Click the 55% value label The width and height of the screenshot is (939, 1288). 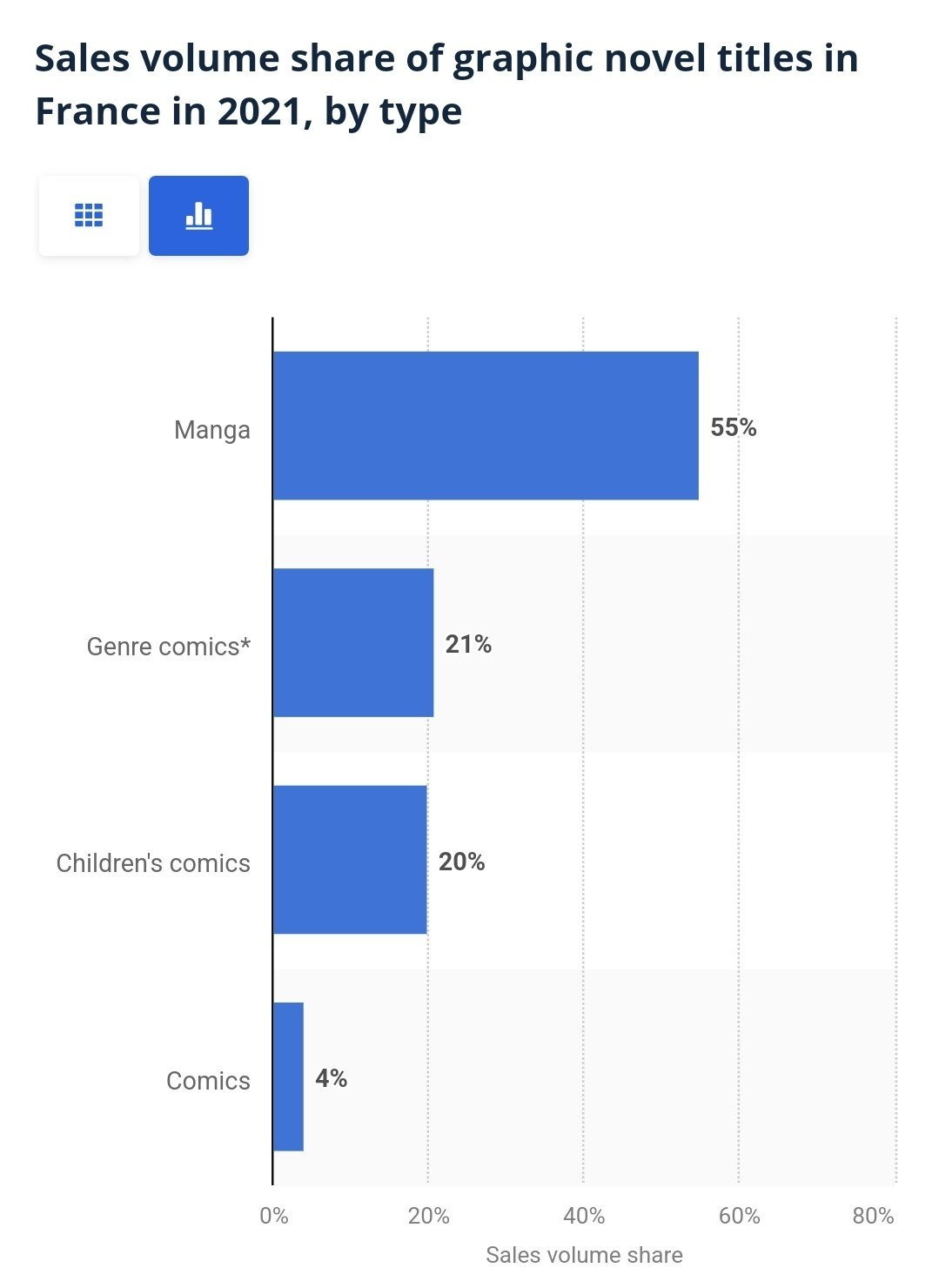click(734, 427)
